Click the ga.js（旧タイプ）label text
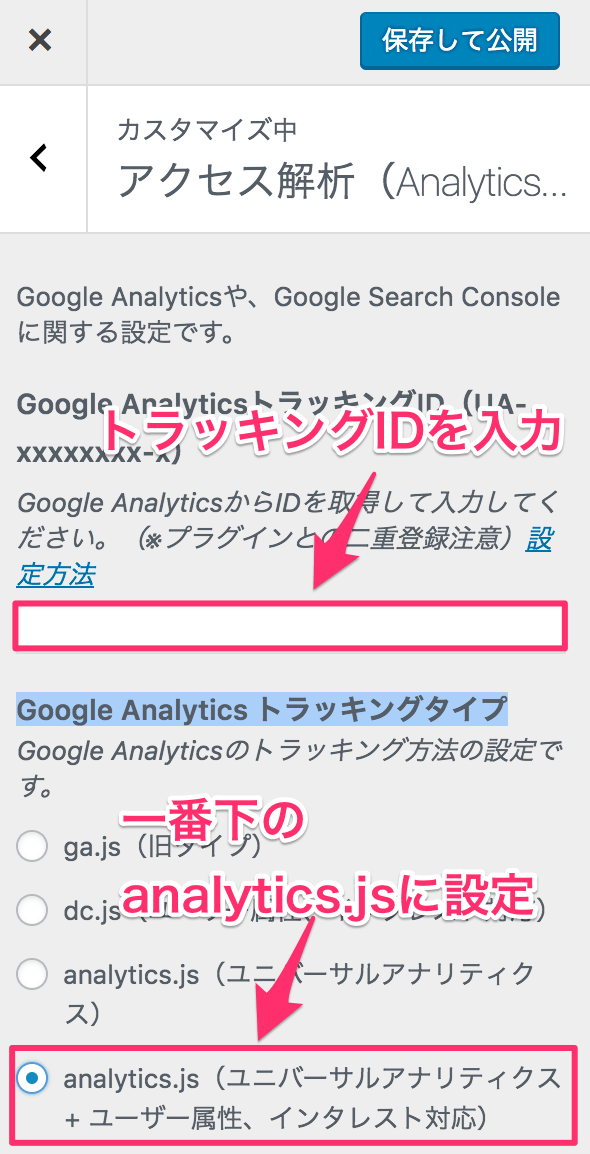The width and height of the screenshot is (590, 1154). (163, 847)
